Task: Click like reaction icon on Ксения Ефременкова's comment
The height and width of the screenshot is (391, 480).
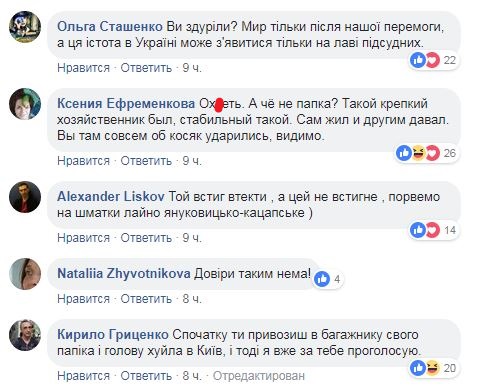Action: (x=404, y=153)
